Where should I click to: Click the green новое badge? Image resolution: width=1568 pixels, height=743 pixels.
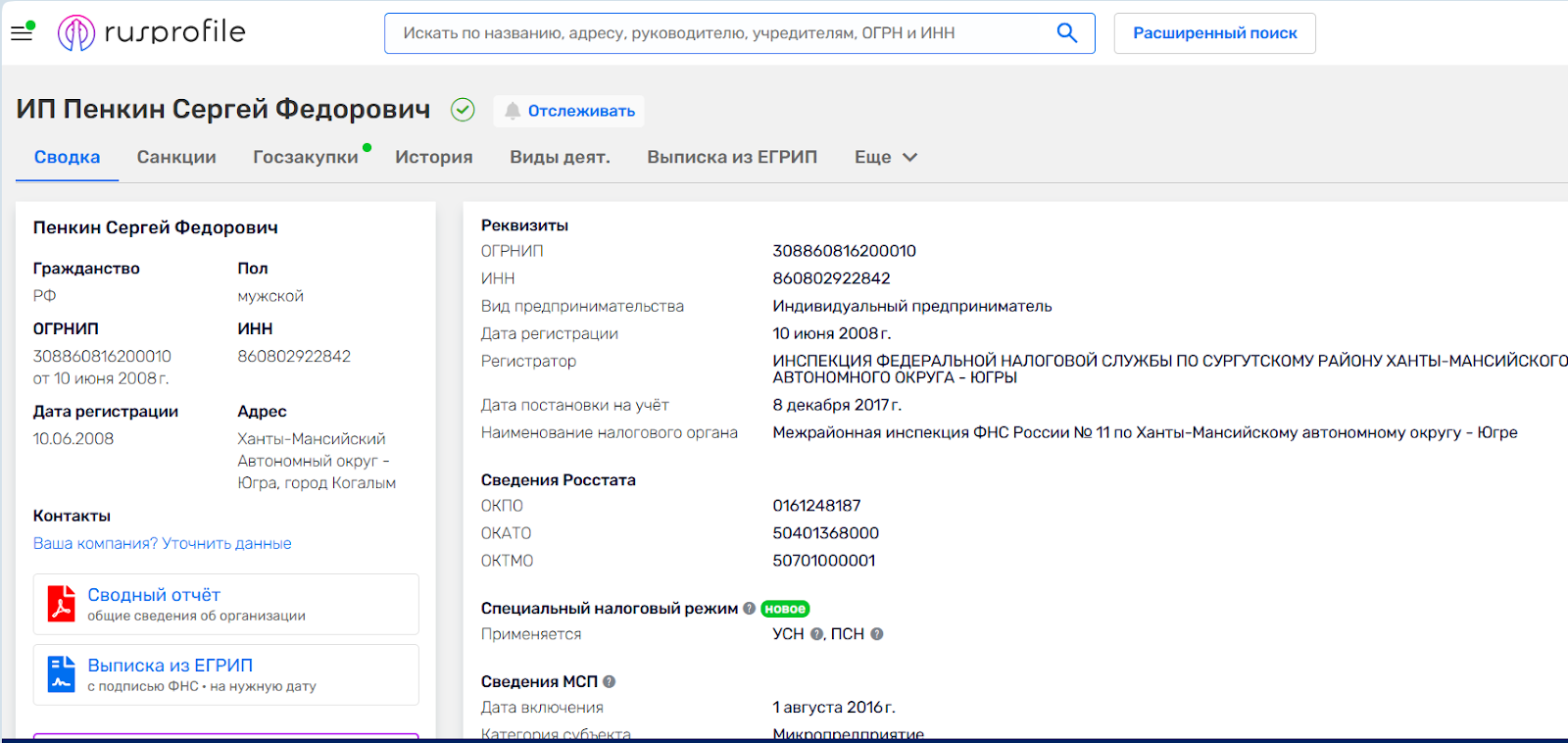pos(785,609)
